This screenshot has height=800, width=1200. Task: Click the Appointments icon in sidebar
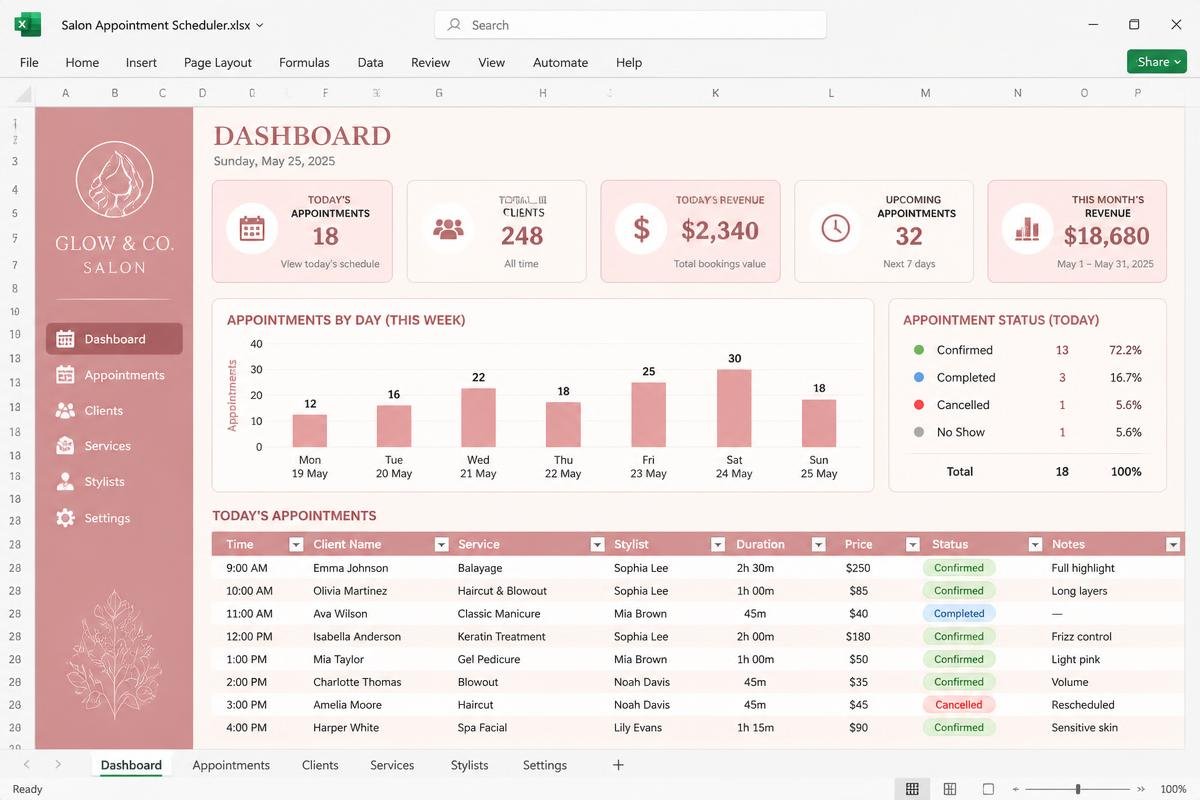[65, 375]
